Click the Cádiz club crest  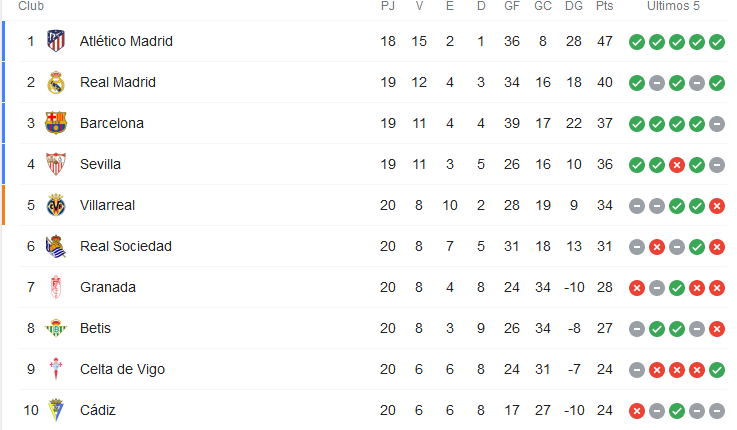click(x=56, y=410)
